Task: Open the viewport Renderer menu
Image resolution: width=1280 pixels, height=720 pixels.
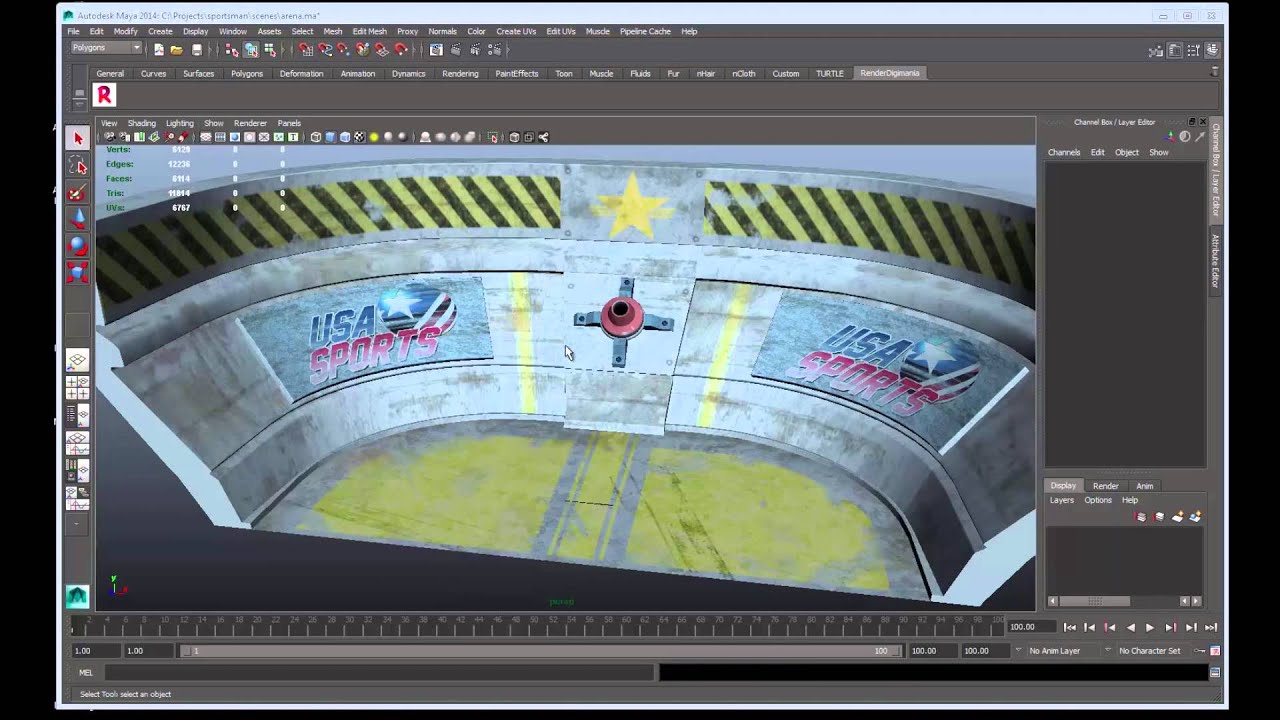Action: (250, 123)
